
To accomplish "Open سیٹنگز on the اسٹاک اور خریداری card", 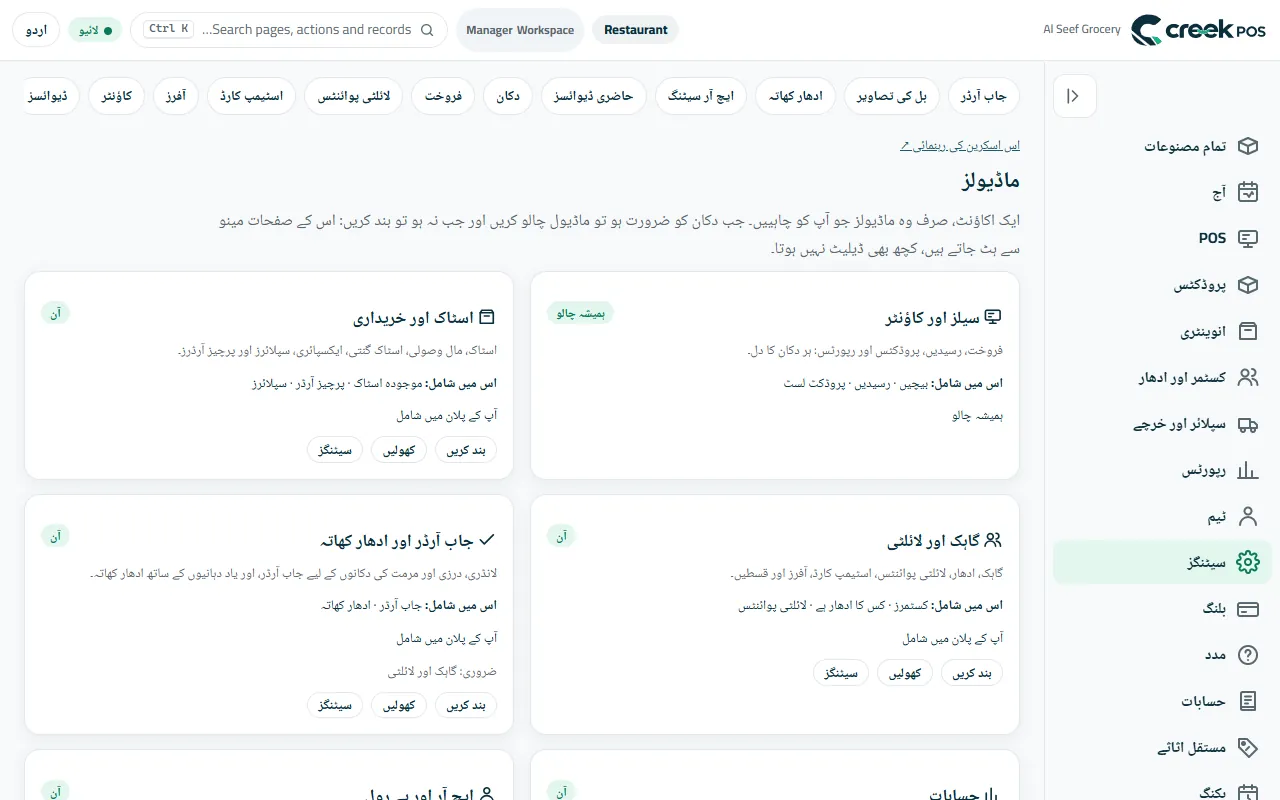I will (335, 450).
